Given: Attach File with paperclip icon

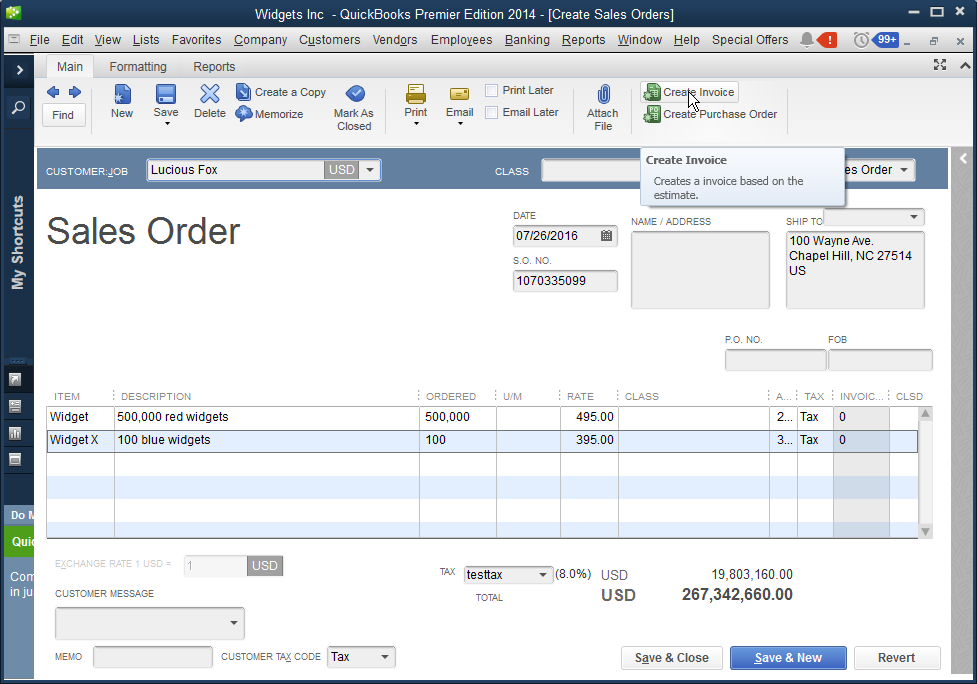Looking at the screenshot, I should (603, 107).
